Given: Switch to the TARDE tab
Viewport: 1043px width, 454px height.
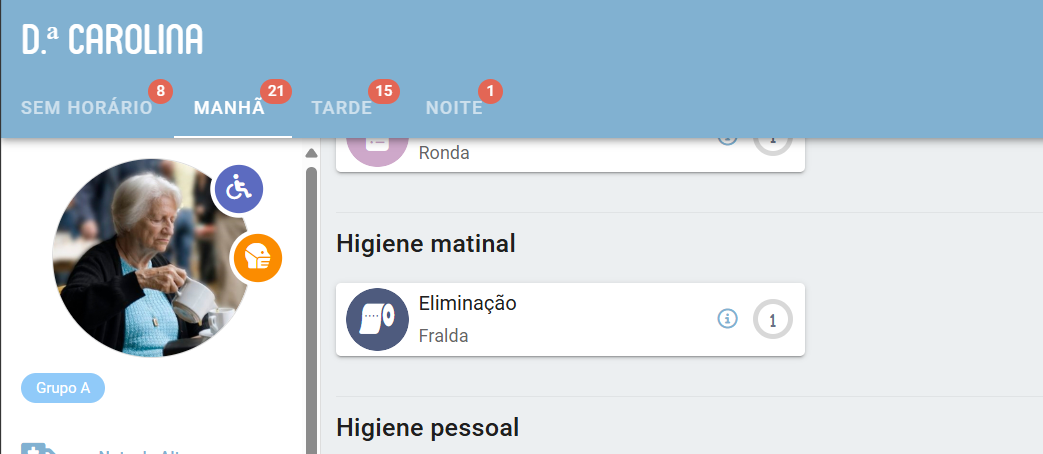Looking at the screenshot, I should click(342, 108).
